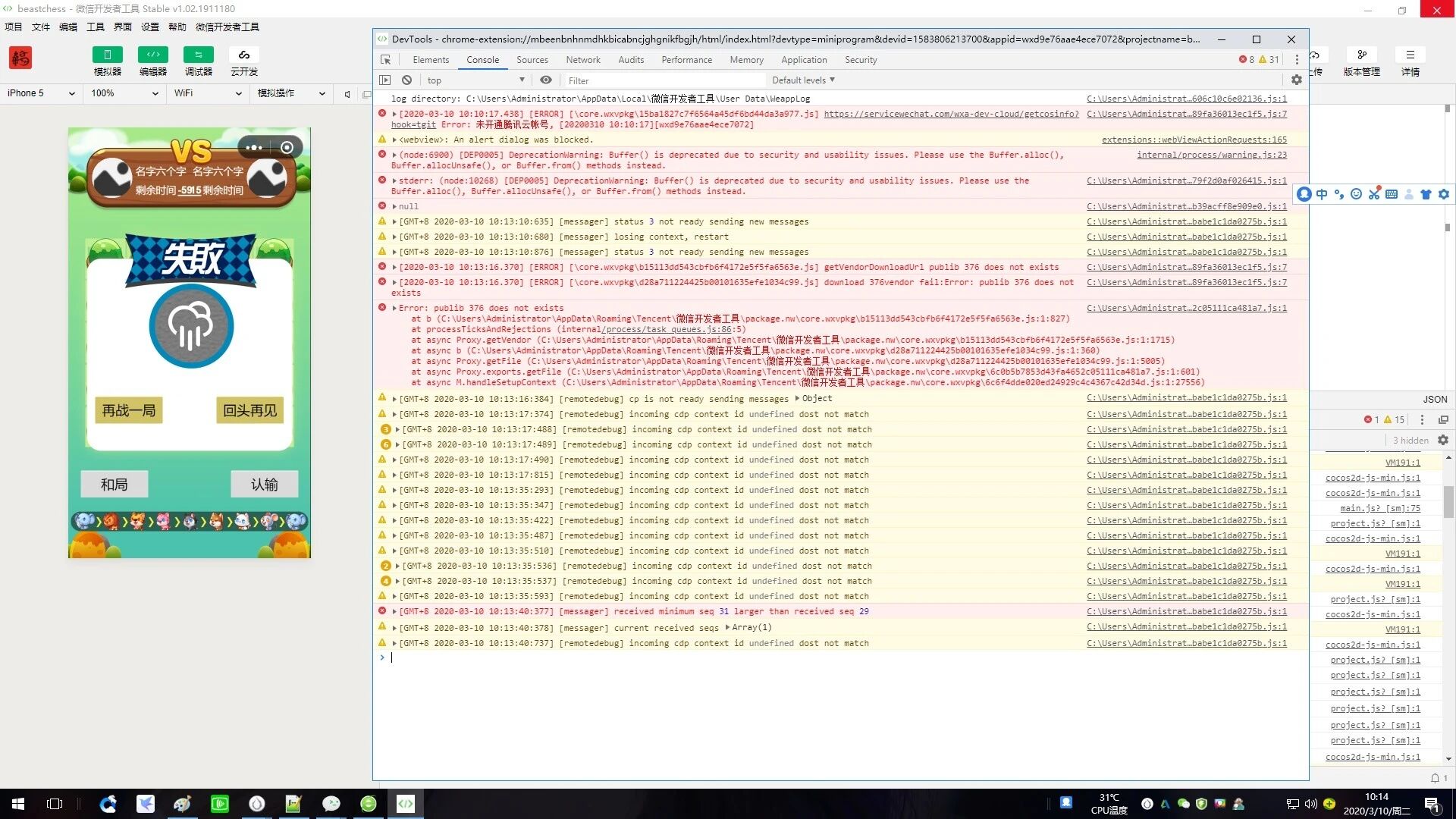Click the live expression eye icon
The width and height of the screenshot is (1456, 819).
(x=546, y=80)
